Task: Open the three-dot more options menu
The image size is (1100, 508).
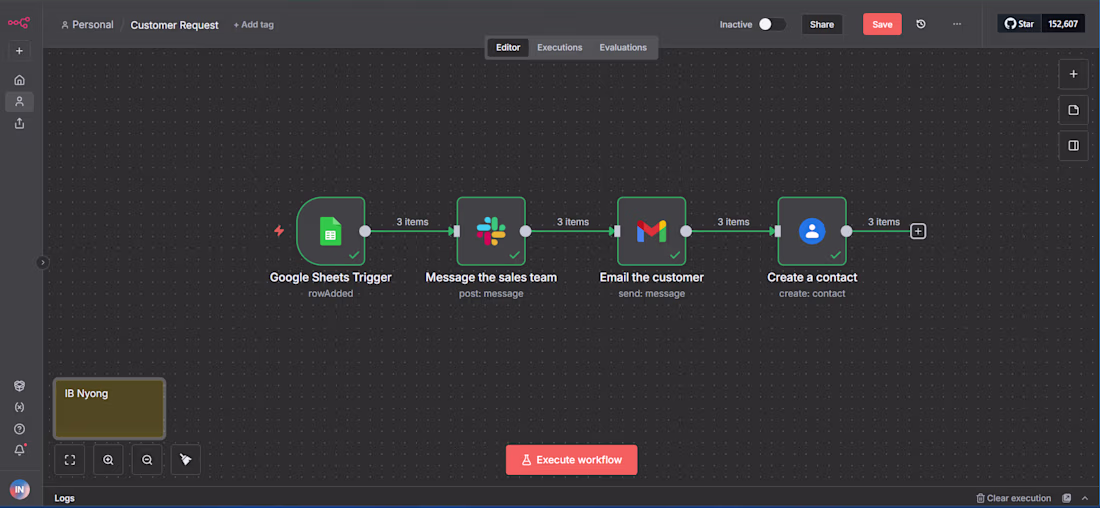Action: 957,25
